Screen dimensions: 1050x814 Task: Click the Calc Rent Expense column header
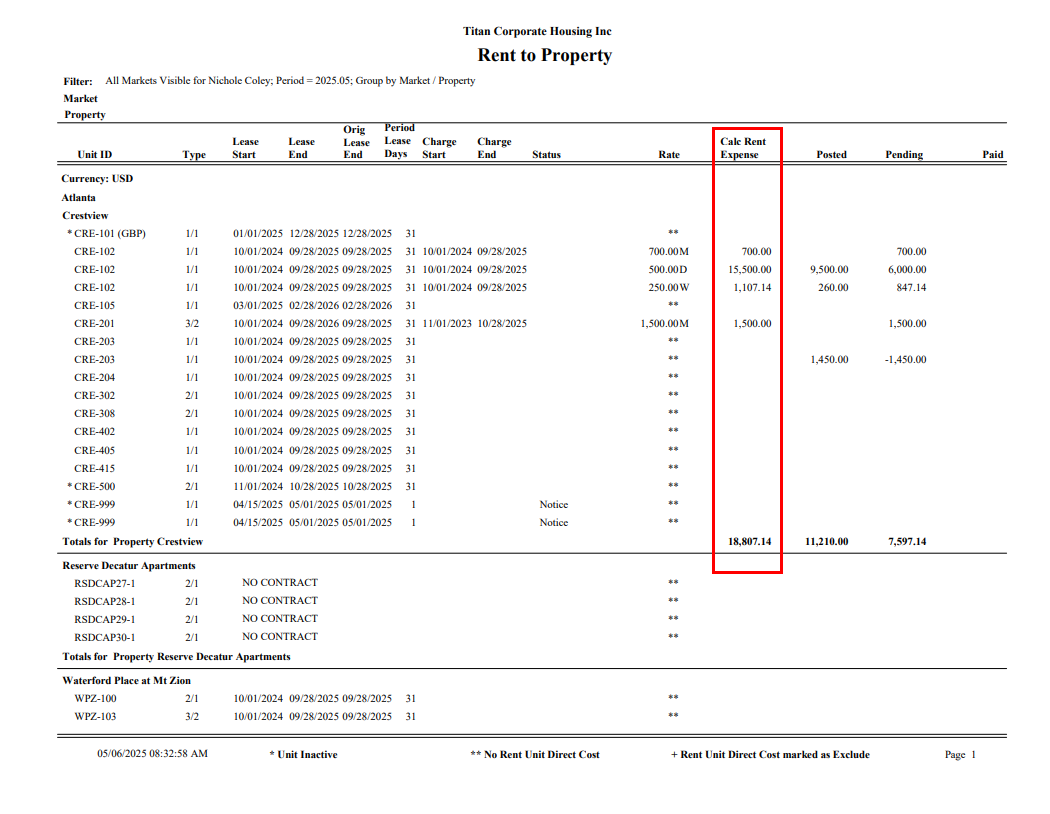point(742,148)
